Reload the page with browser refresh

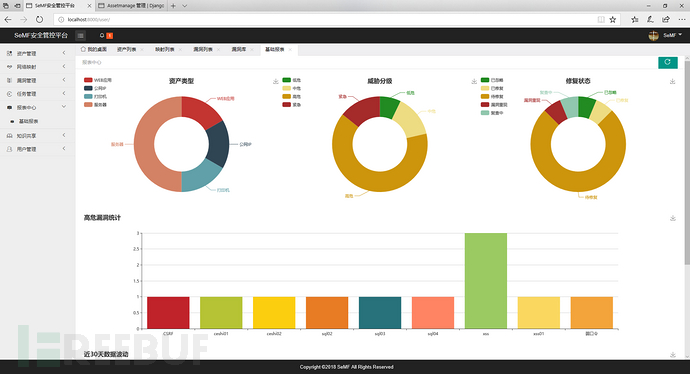click(40, 19)
